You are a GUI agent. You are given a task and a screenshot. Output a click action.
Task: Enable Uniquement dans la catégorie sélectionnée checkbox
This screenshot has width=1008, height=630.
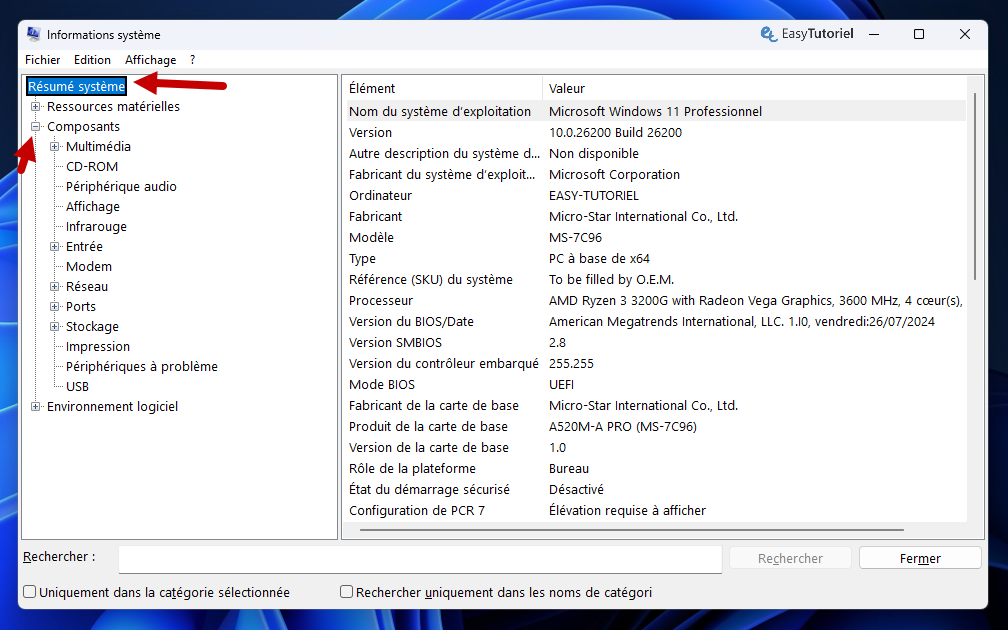pos(30,591)
